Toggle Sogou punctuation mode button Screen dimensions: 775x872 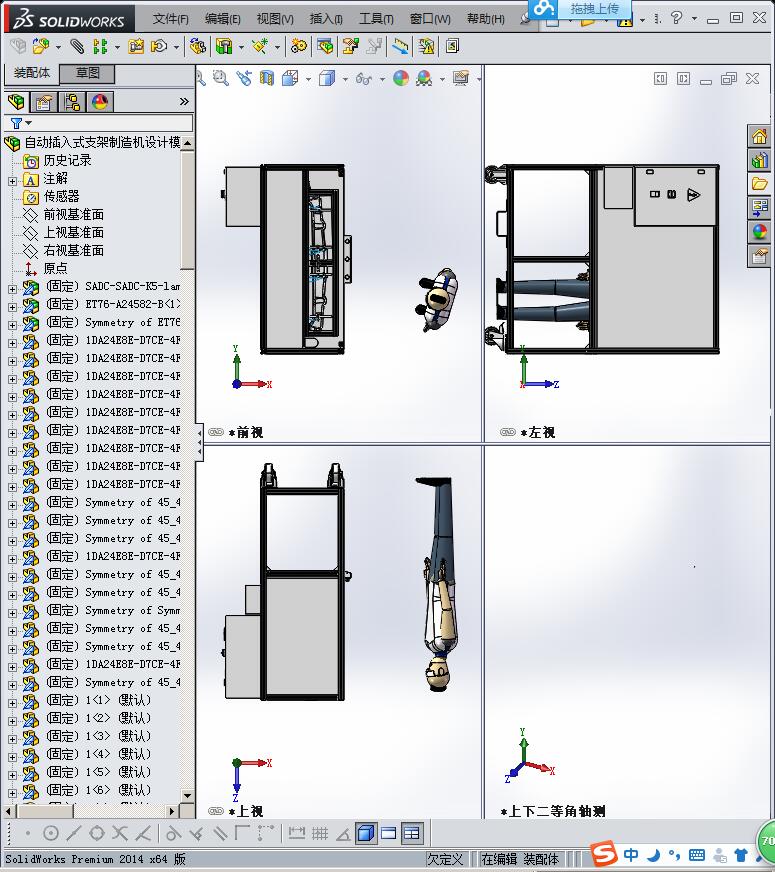[674, 854]
